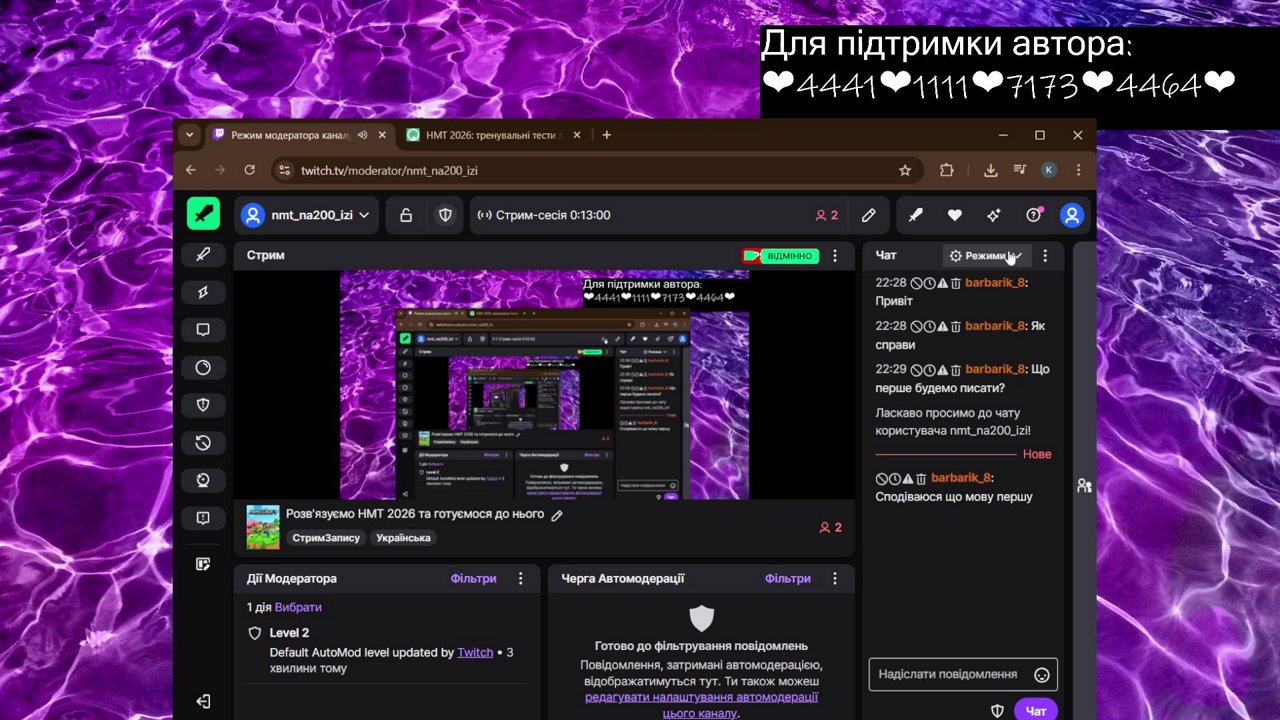Click the edit-layout widget icon in sidebar

(203, 564)
